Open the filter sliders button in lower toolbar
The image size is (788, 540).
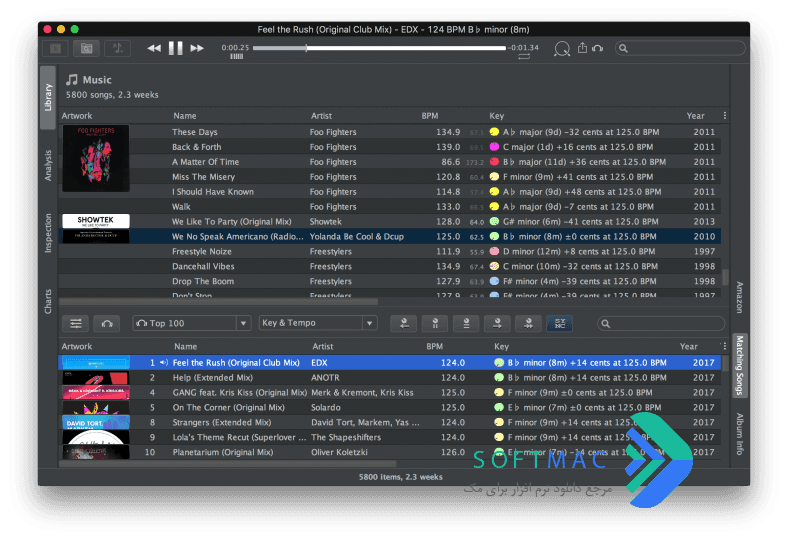point(76,323)
